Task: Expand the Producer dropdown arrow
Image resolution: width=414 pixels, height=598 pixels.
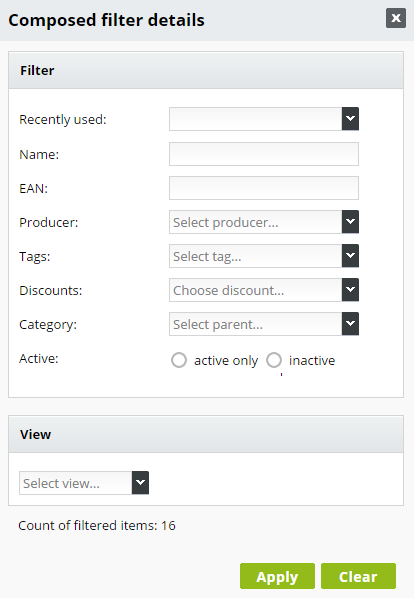Action: pyautogui.click(x=350, y=222)
